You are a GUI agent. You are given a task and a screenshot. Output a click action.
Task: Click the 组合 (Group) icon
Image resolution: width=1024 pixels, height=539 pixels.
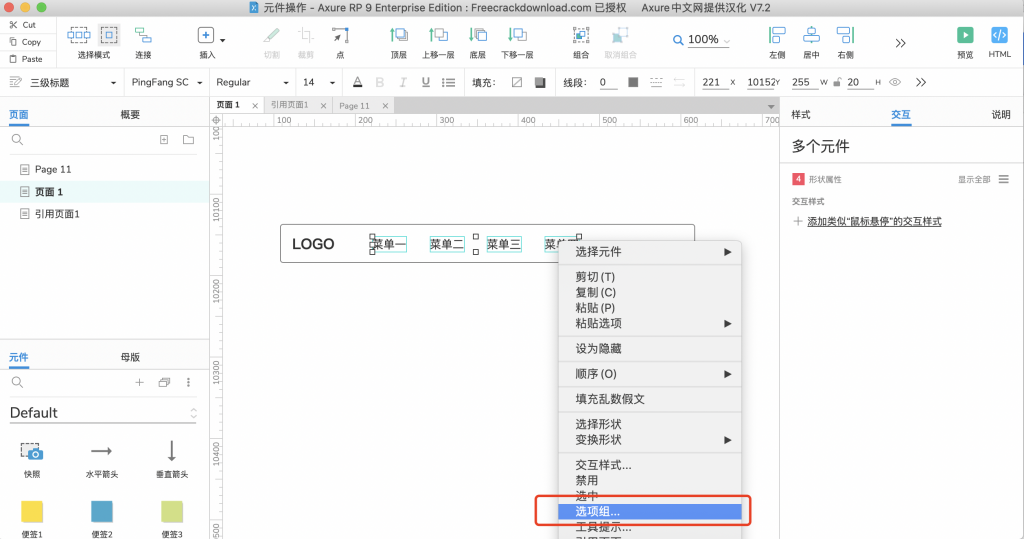pos(581,36)
